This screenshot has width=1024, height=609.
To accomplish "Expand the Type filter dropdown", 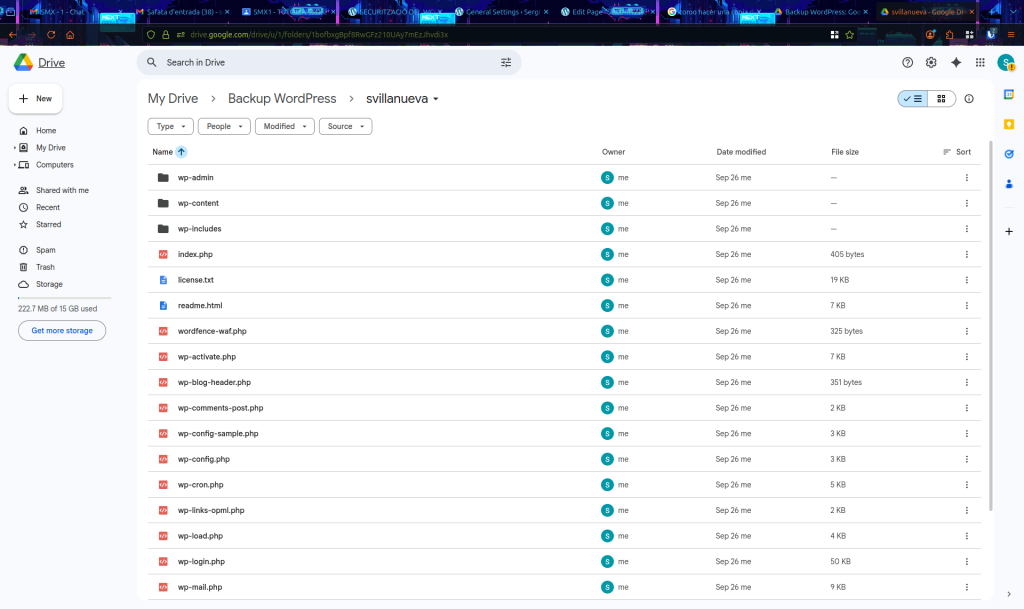I will point(170,127).
